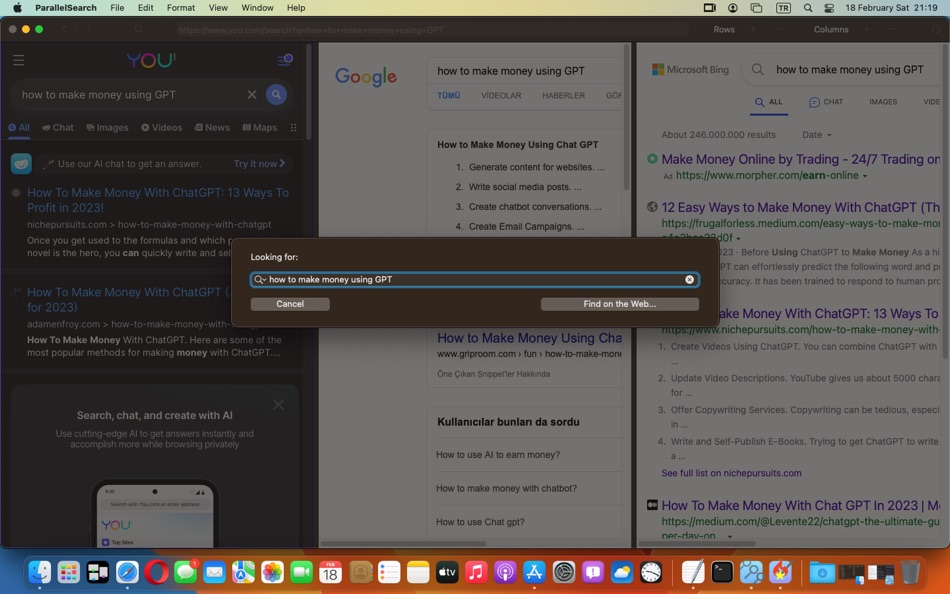Switch to You.com Images tab
This screenshot has height=594, width=950.
[107, 127]
